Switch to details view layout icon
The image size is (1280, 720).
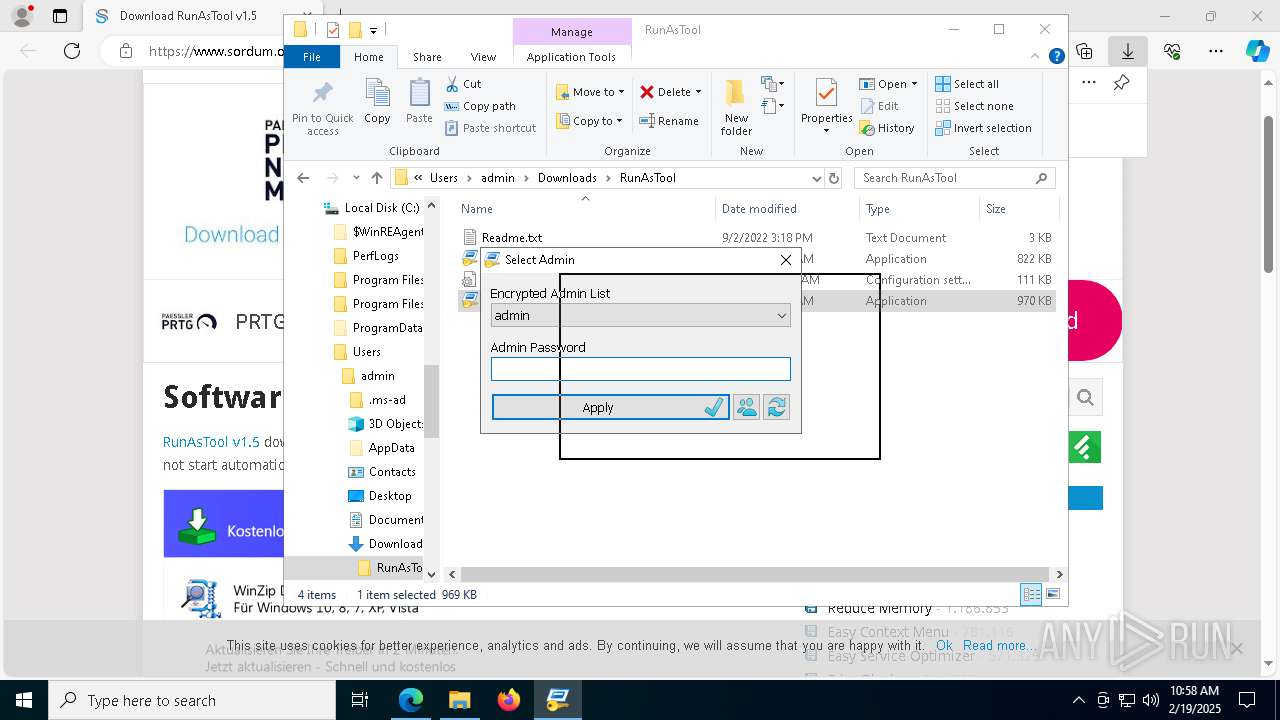1031,594
